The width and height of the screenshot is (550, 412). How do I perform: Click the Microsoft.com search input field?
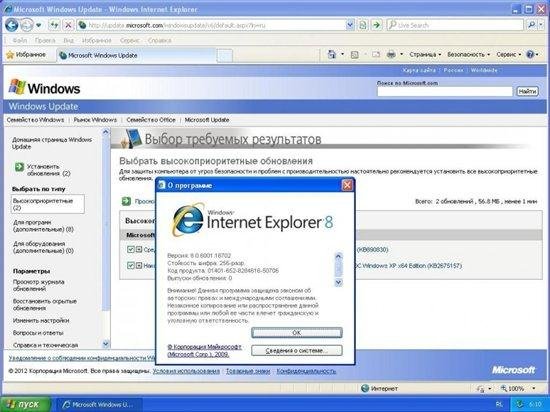[x=445, y=91]
